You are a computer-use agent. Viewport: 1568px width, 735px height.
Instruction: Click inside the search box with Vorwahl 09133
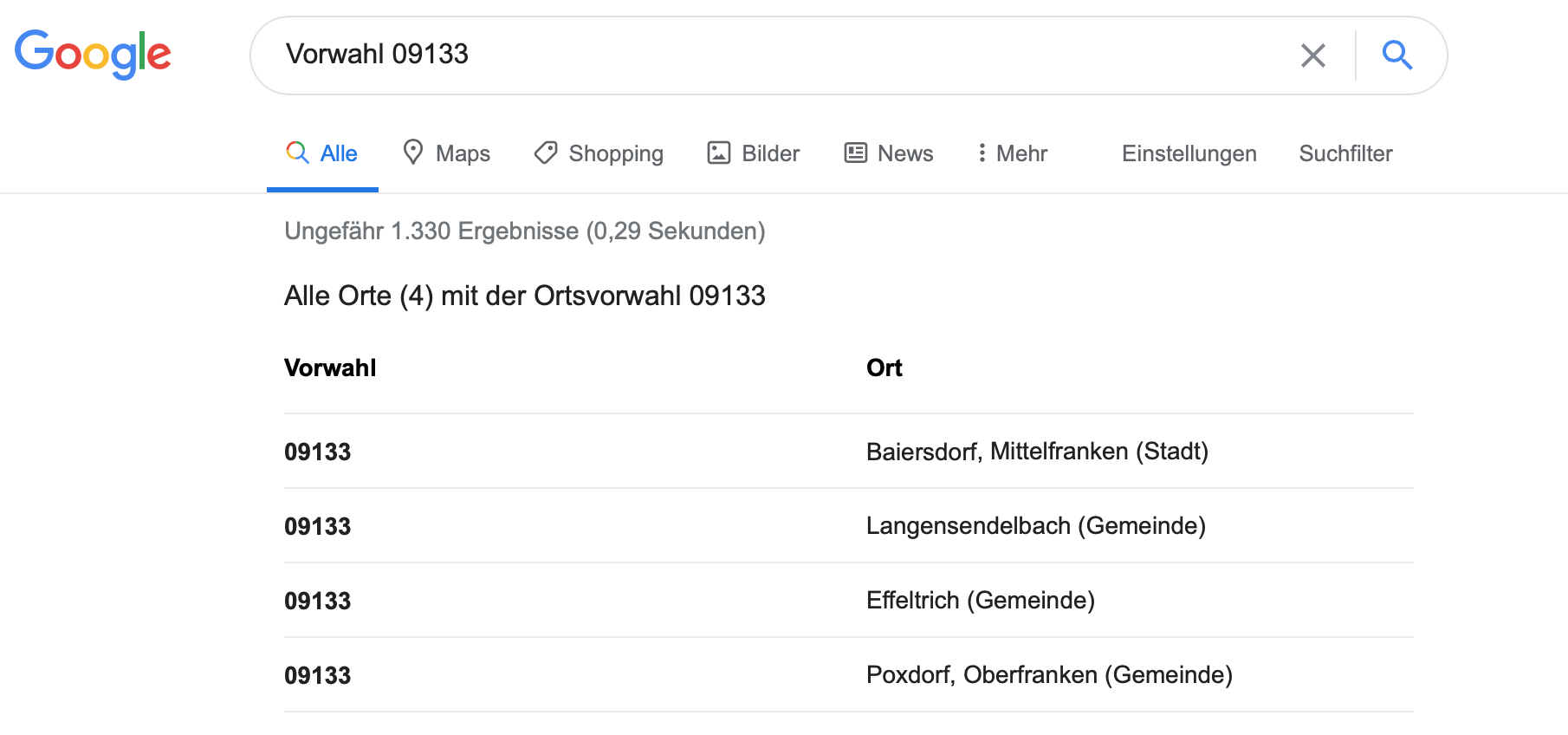[x=780, y=55]
